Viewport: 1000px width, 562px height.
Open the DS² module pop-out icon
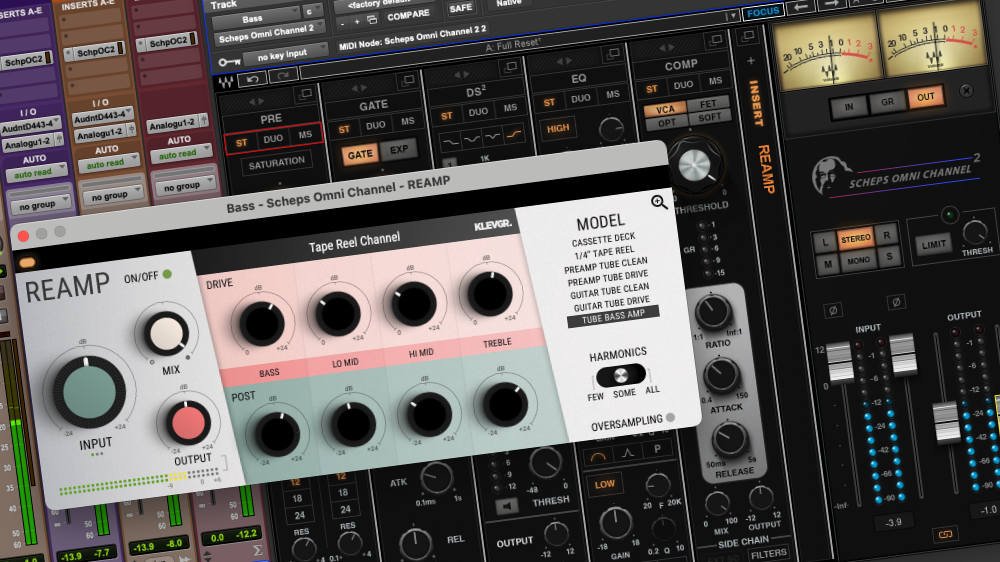point(510,67)
